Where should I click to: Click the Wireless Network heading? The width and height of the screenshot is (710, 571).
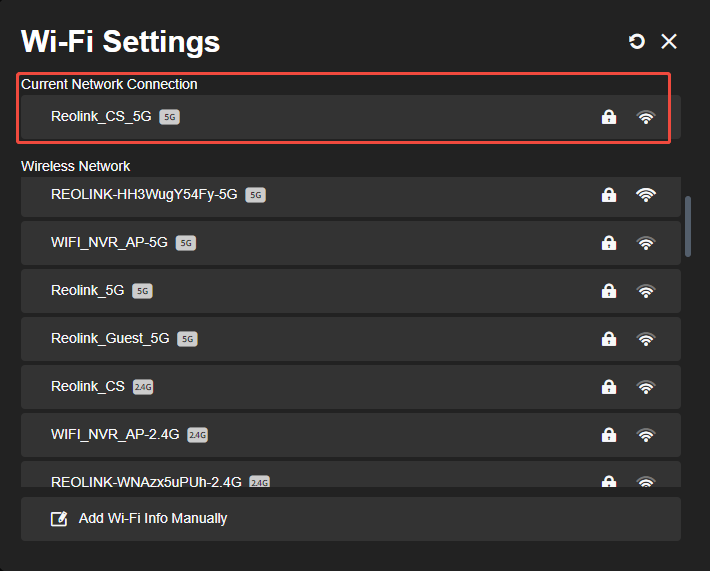(76, 166)
